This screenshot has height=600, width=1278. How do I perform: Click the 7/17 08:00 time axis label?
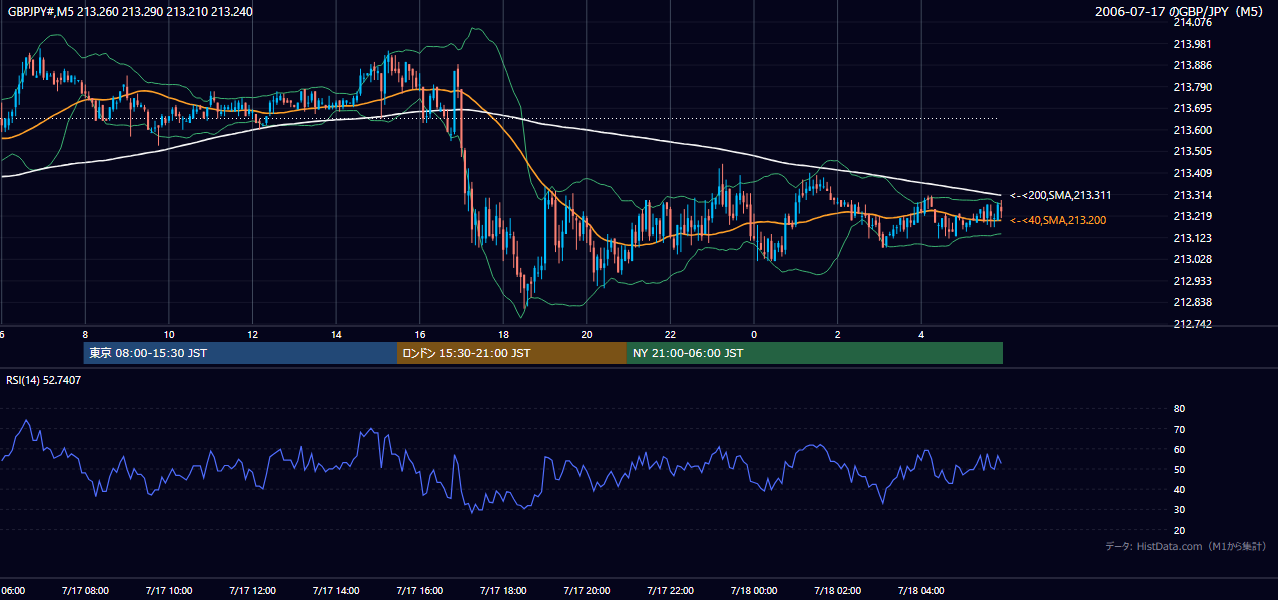[x=85, y=591]
